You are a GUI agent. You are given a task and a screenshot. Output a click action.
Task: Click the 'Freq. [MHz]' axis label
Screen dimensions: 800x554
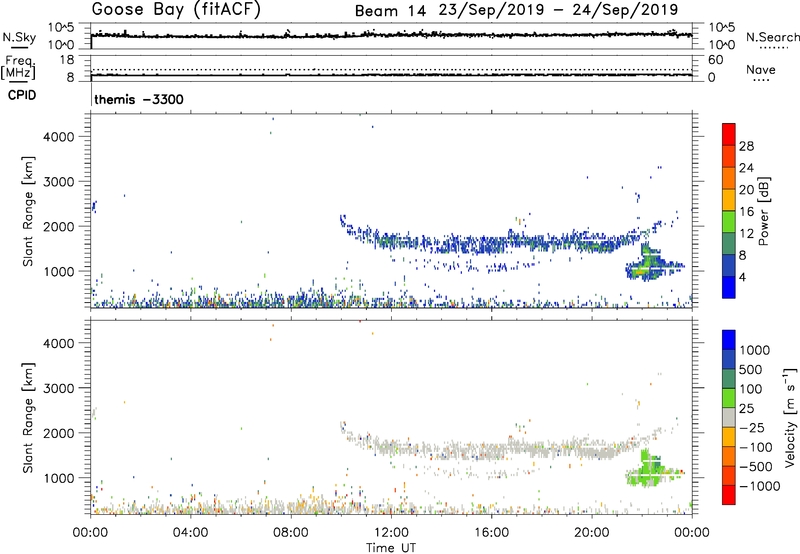tap(19, 68)
